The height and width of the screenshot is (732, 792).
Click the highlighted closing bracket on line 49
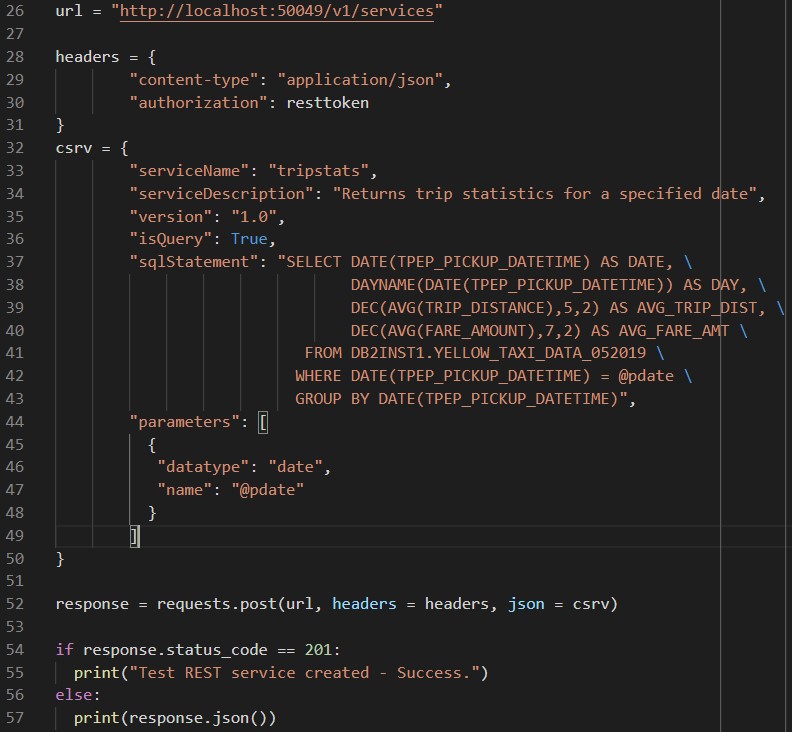(x=135, y=537)
